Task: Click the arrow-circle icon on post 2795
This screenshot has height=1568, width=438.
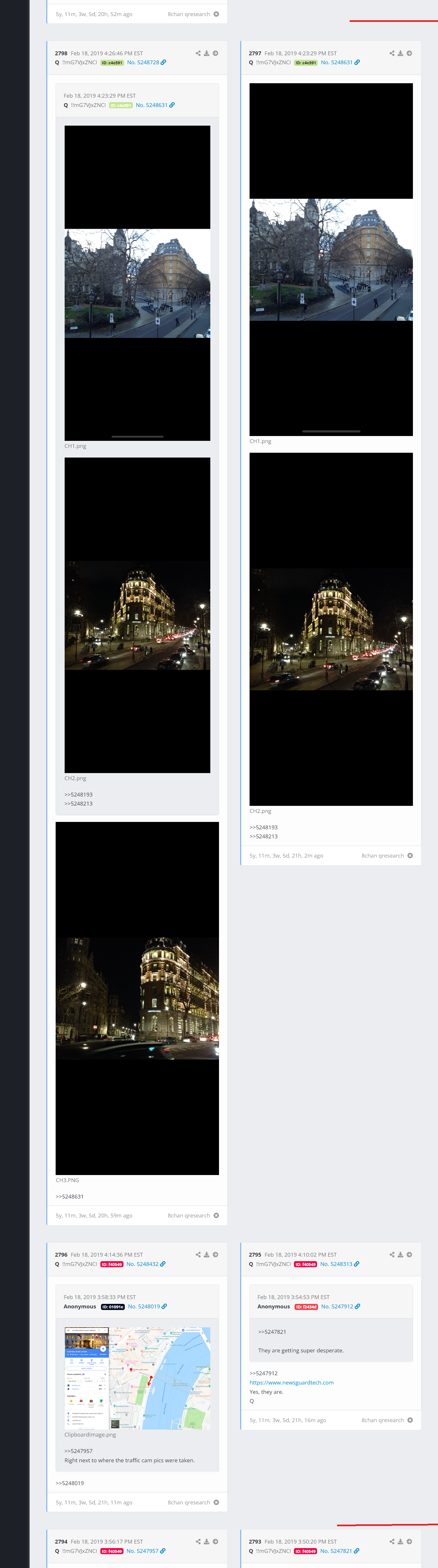Action: pyautogui.click(x=409, y=1254)
